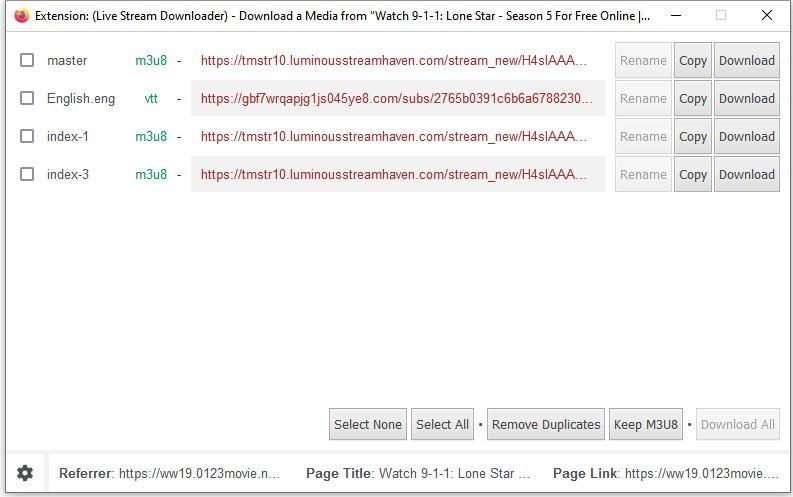Image resolution: width=793 pixels, height=497 pixels.
Task: Close the Live Stream Downloader window
Action: [766, 15]
